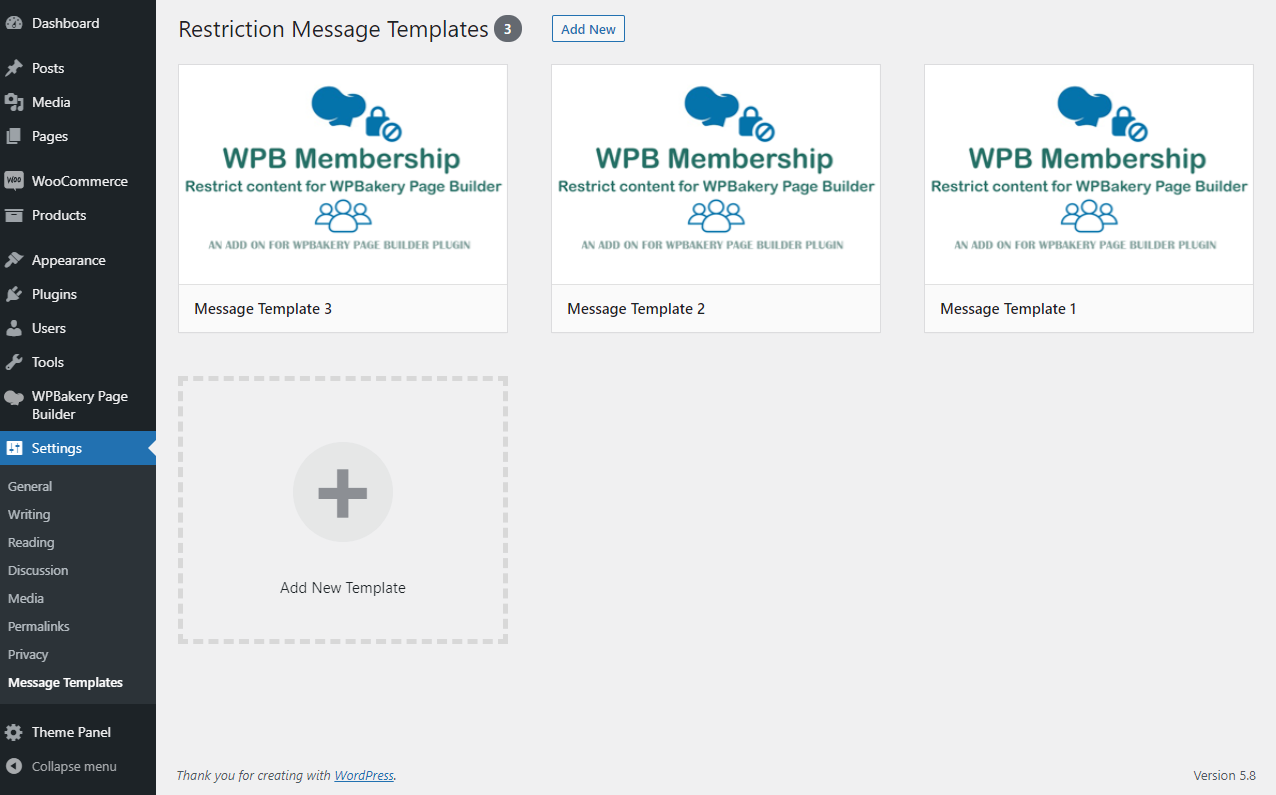Open Theme Panel menu label
This screenshot has width=1276, height=795.
(71, 732)
